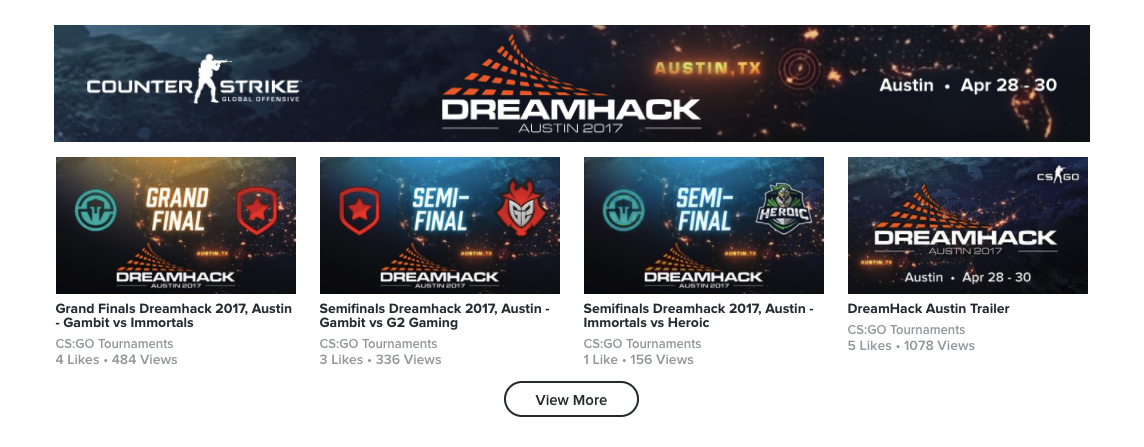Click the View More button
Viewport: 1144px width, 447px height.
(x=571, y=400)
